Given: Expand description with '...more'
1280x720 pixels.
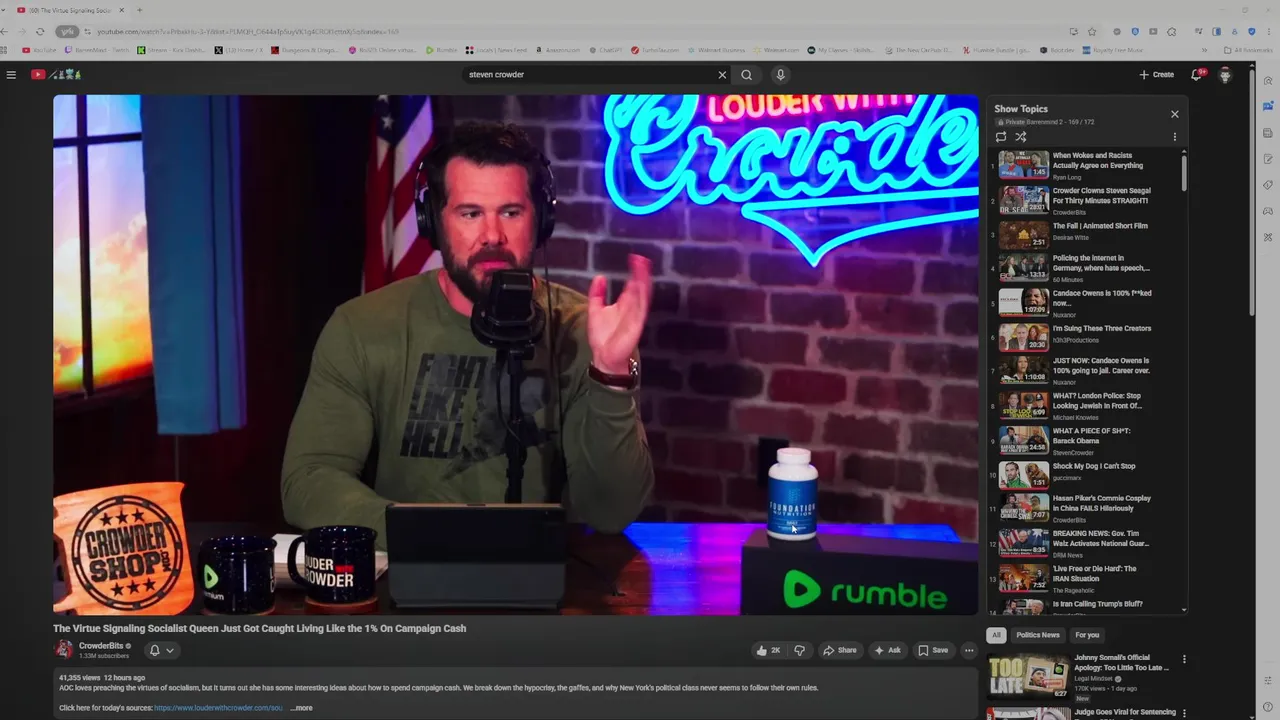Looking at the screenshot, I should (302, 708).
